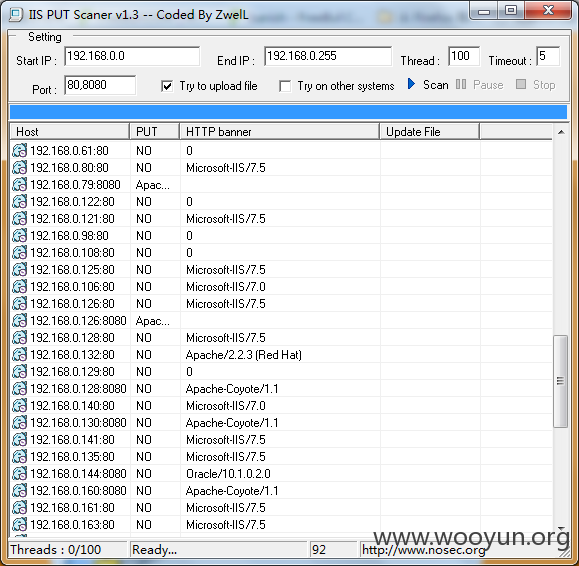This screenshot has height=566, width=579.
Task: Click the Timeout field
Action: click(x=548, y=56)
